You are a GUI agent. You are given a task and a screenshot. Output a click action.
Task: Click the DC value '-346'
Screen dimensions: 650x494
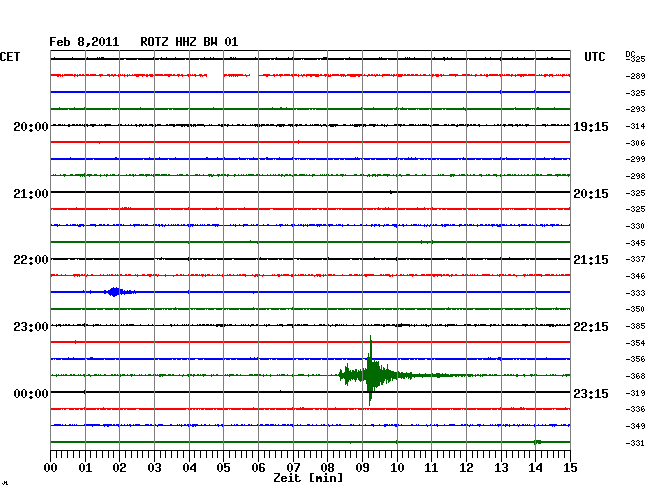(635, 276)
